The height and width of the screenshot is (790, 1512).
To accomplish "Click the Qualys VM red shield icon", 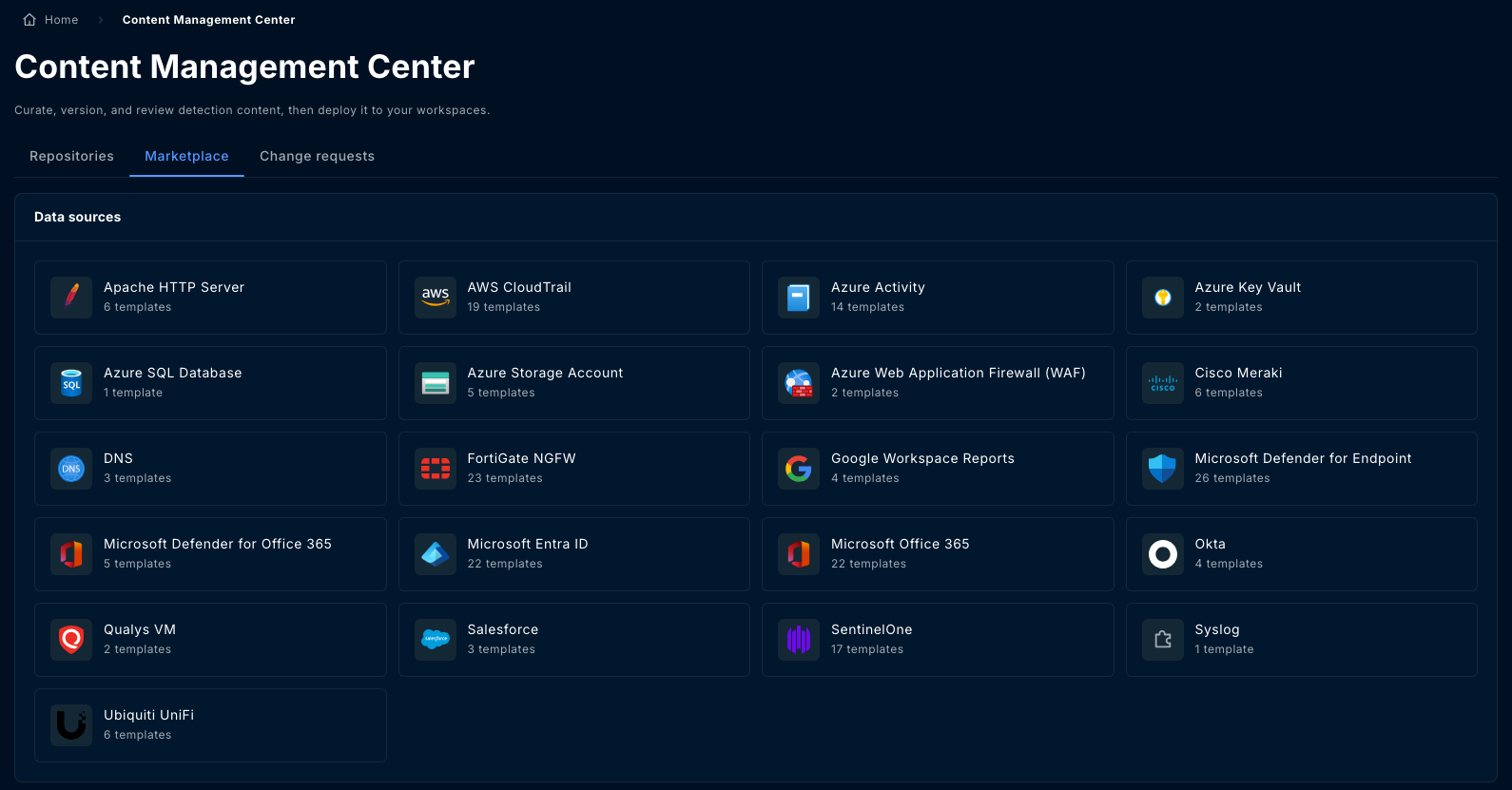I will coord(71,640).
